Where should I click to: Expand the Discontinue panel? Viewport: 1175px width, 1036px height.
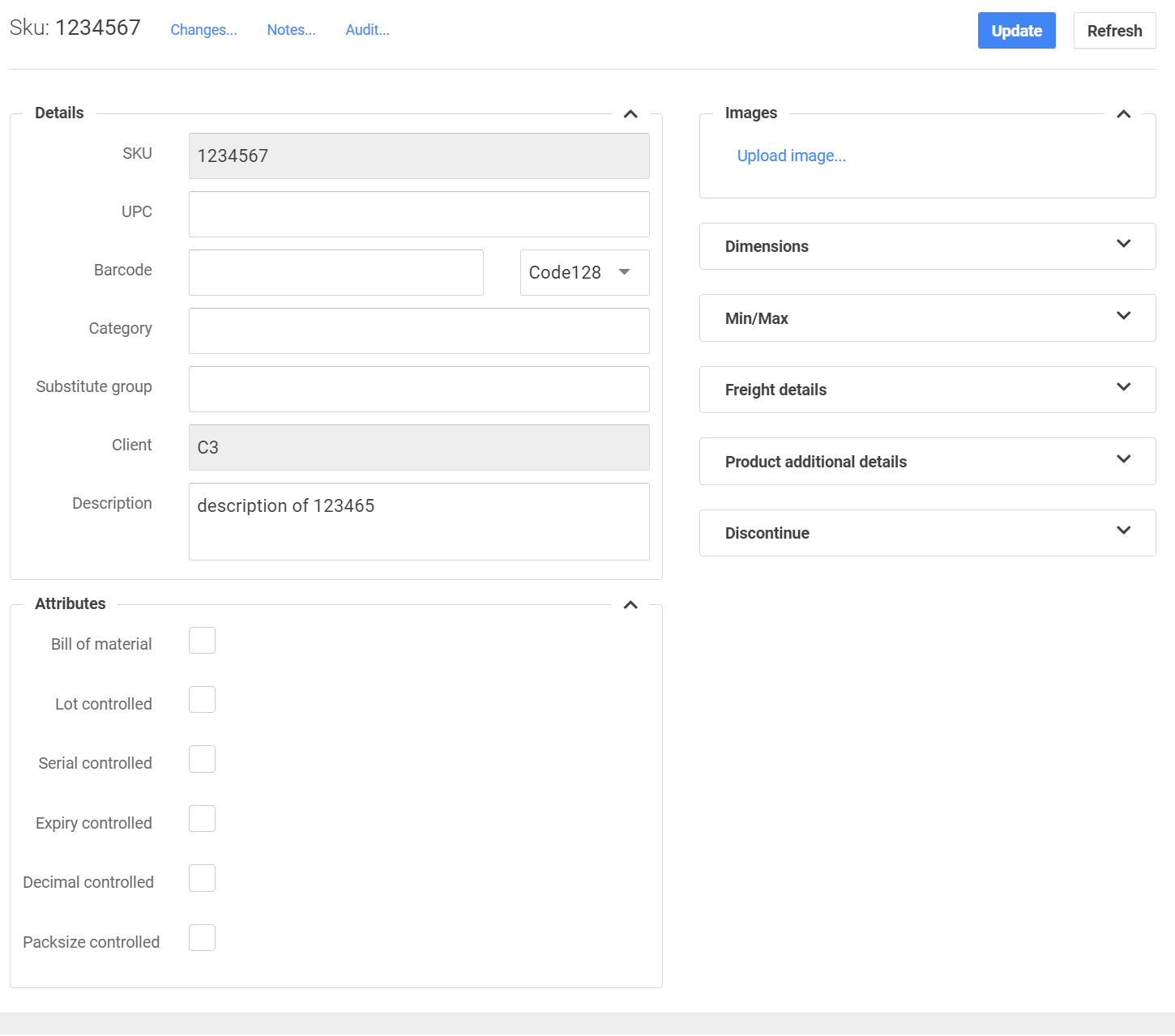pyautogui.click(x=1123, y=531)
